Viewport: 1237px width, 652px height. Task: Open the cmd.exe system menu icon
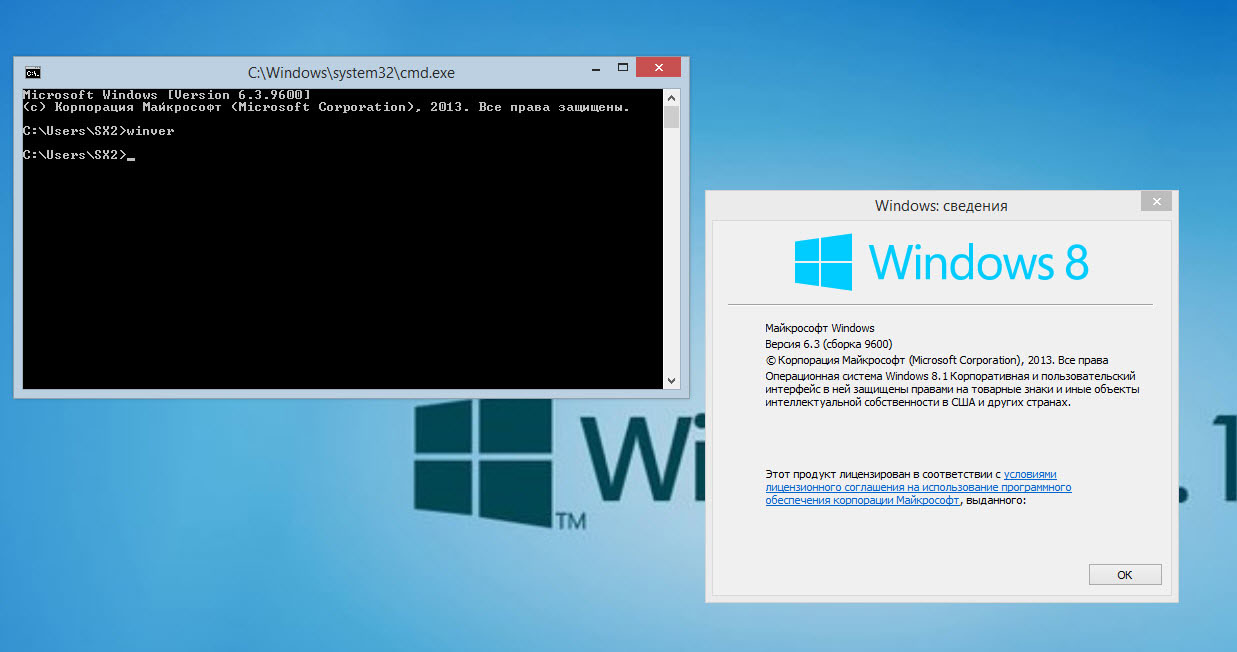tap(33, 72)
